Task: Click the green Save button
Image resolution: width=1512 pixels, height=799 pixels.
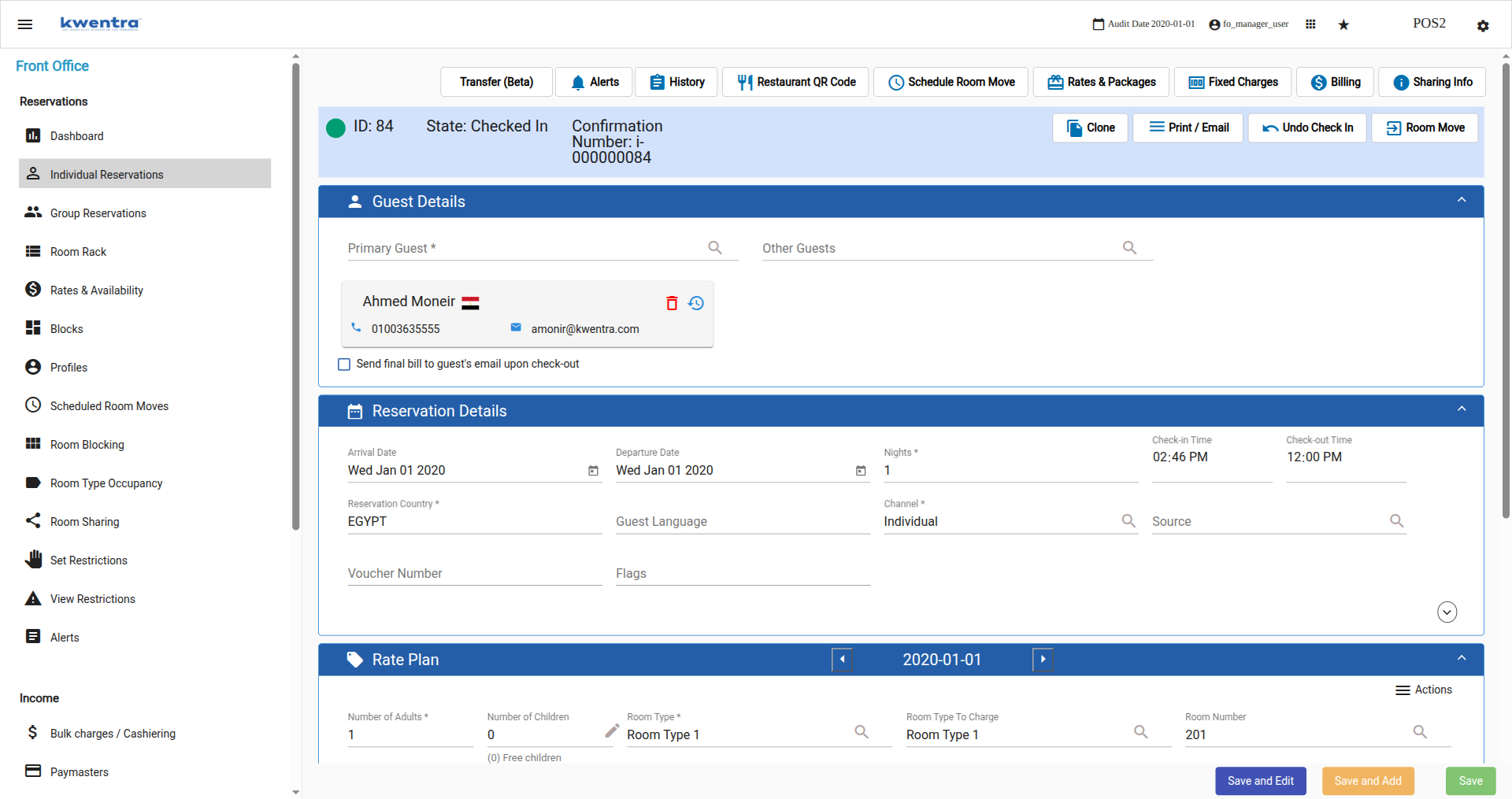Action: pyautogui.click(x=1470, y=781)
